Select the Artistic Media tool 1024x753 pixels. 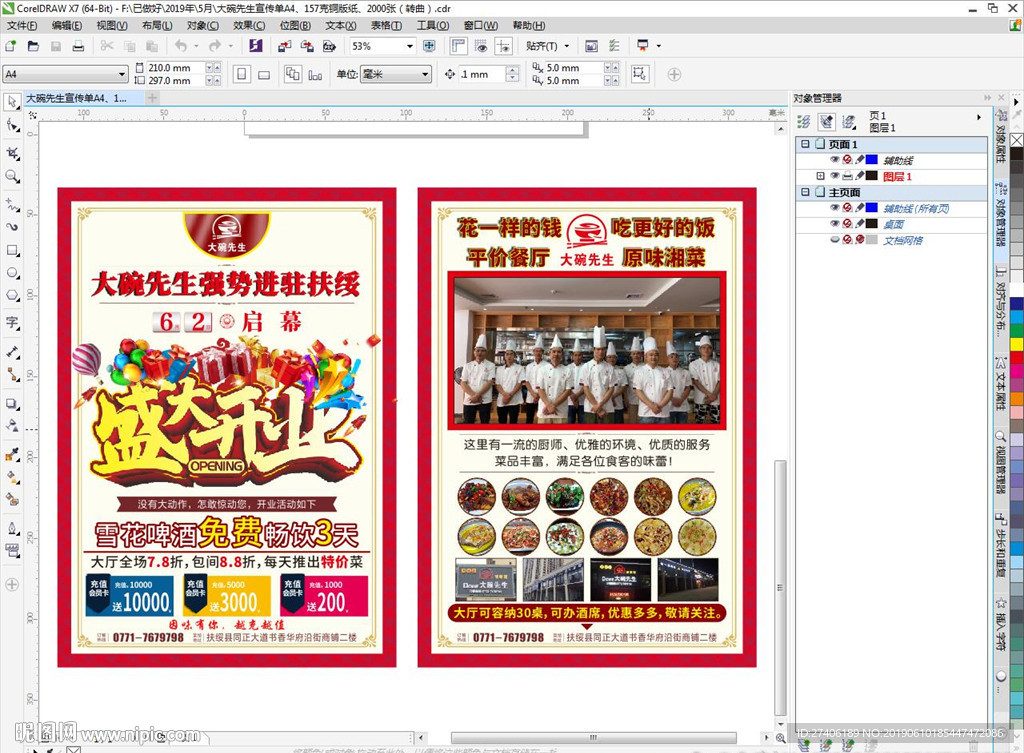tap(12, 227)
